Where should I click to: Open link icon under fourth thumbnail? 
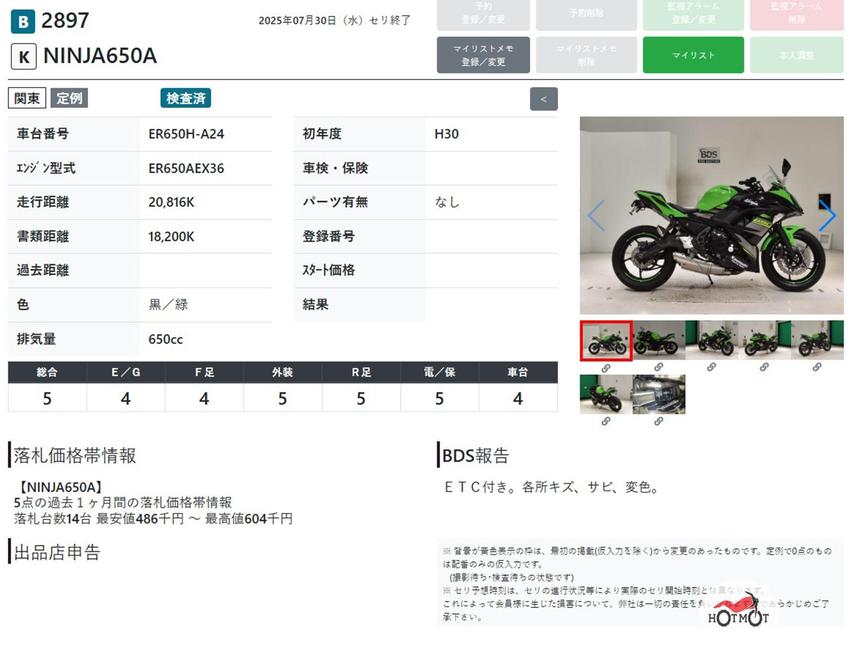point(763,367)
